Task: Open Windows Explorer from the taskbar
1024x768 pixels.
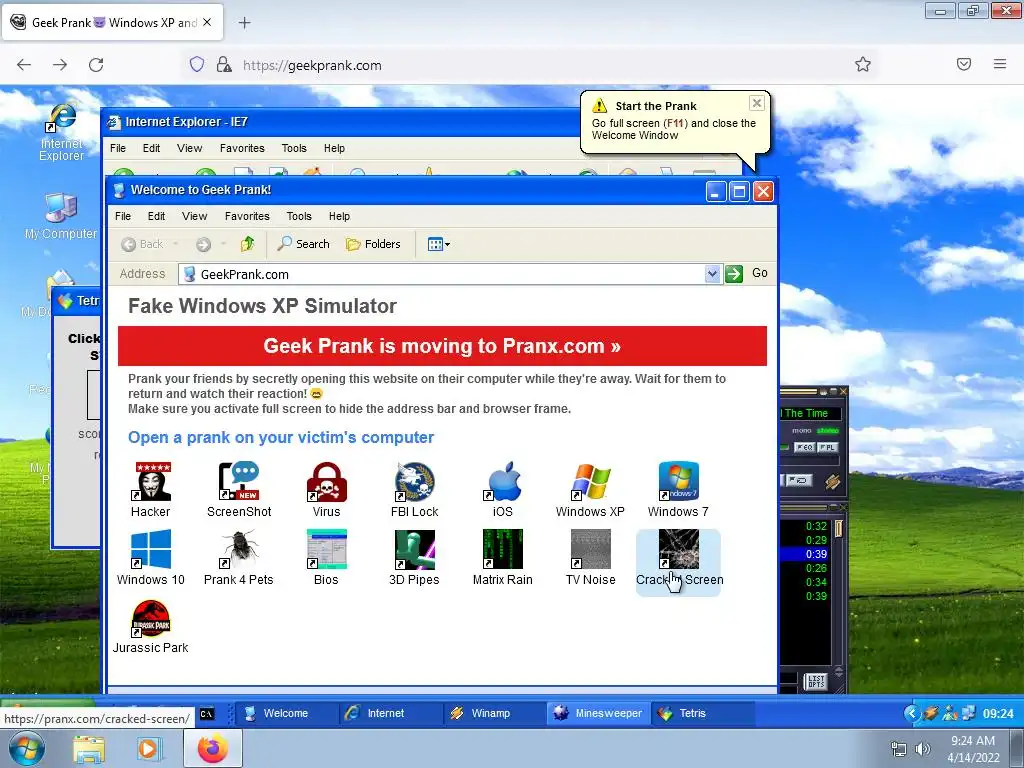Action: coord(89,749)
